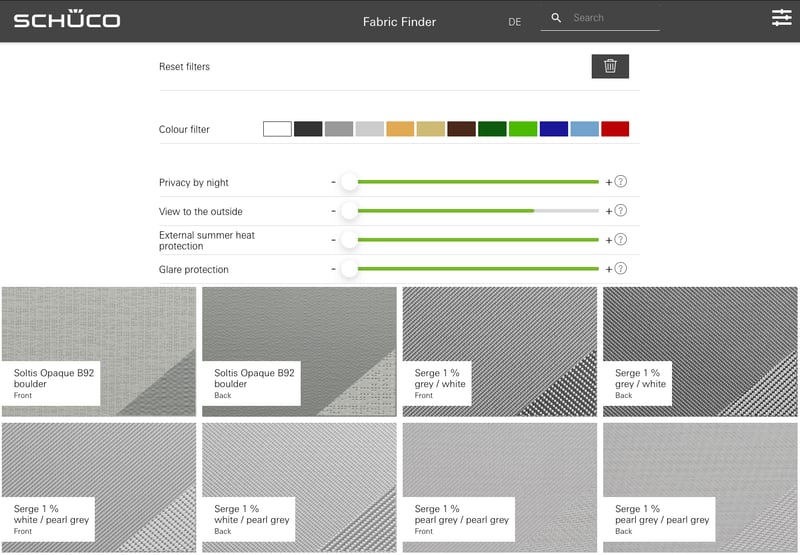
Task: Click the Glare protection label
Action: point(193,269)
